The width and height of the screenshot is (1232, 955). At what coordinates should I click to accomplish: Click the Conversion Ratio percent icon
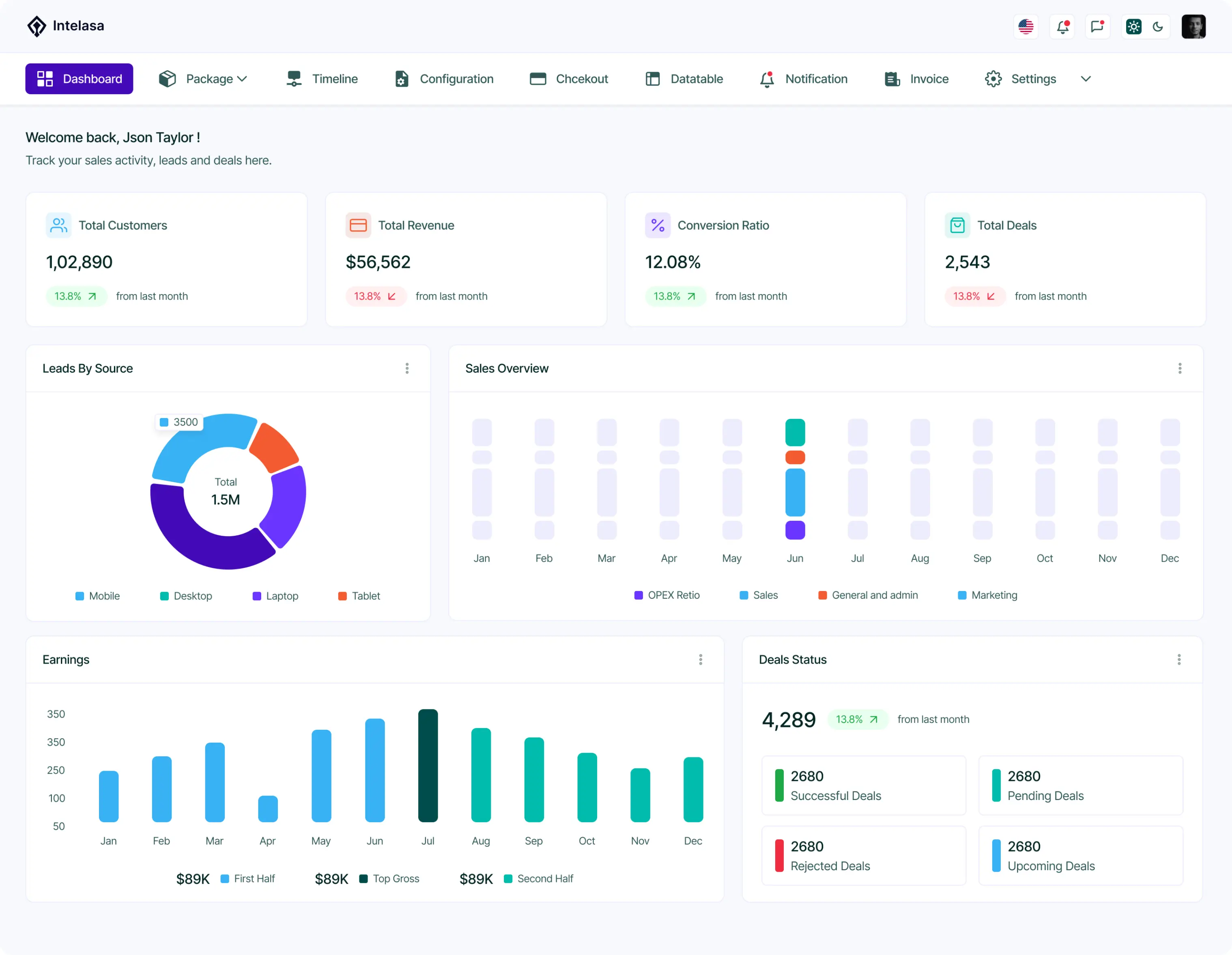(x=657, y=225)
